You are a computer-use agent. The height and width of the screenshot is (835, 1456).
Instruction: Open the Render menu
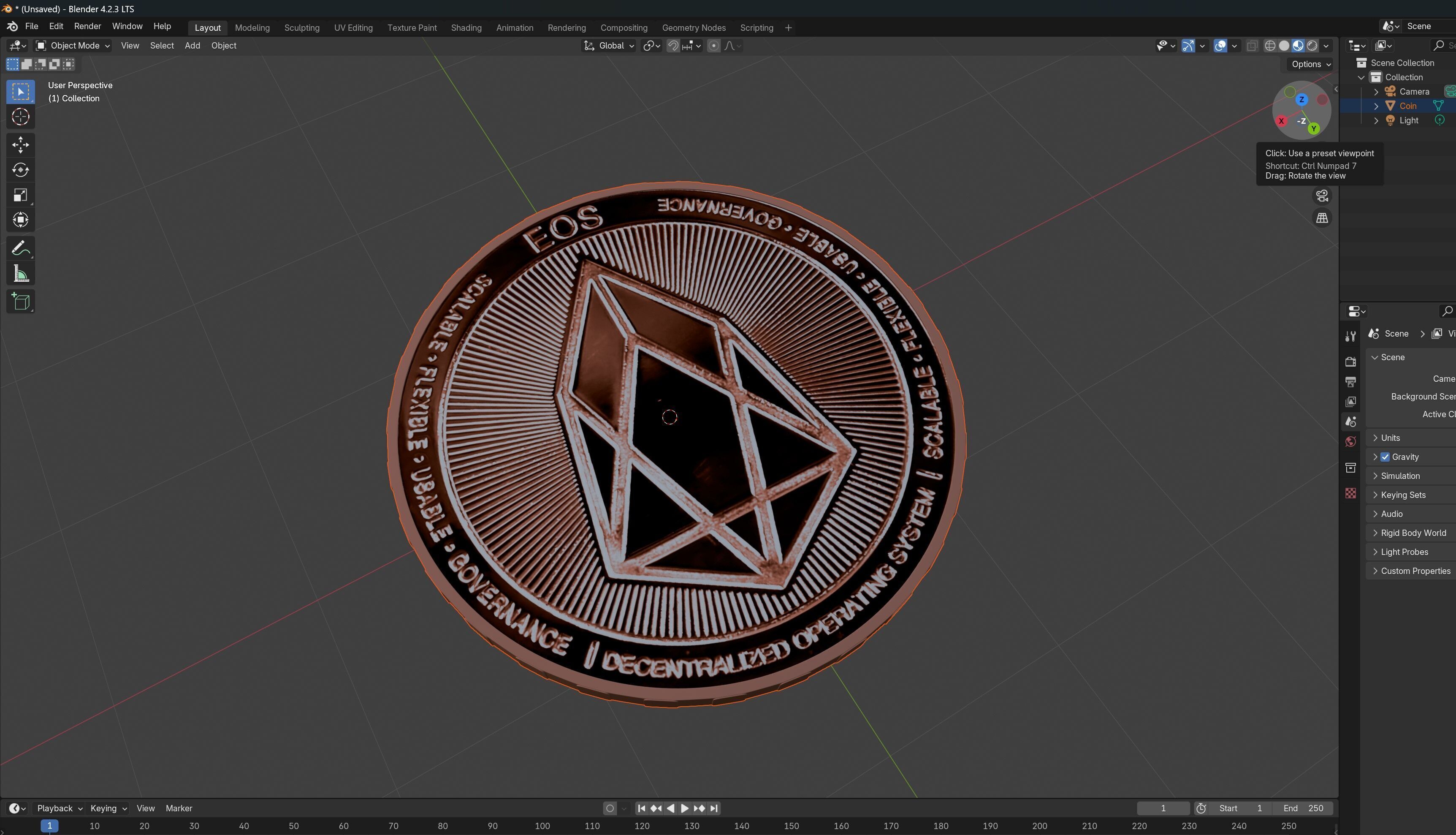point(88,26)
